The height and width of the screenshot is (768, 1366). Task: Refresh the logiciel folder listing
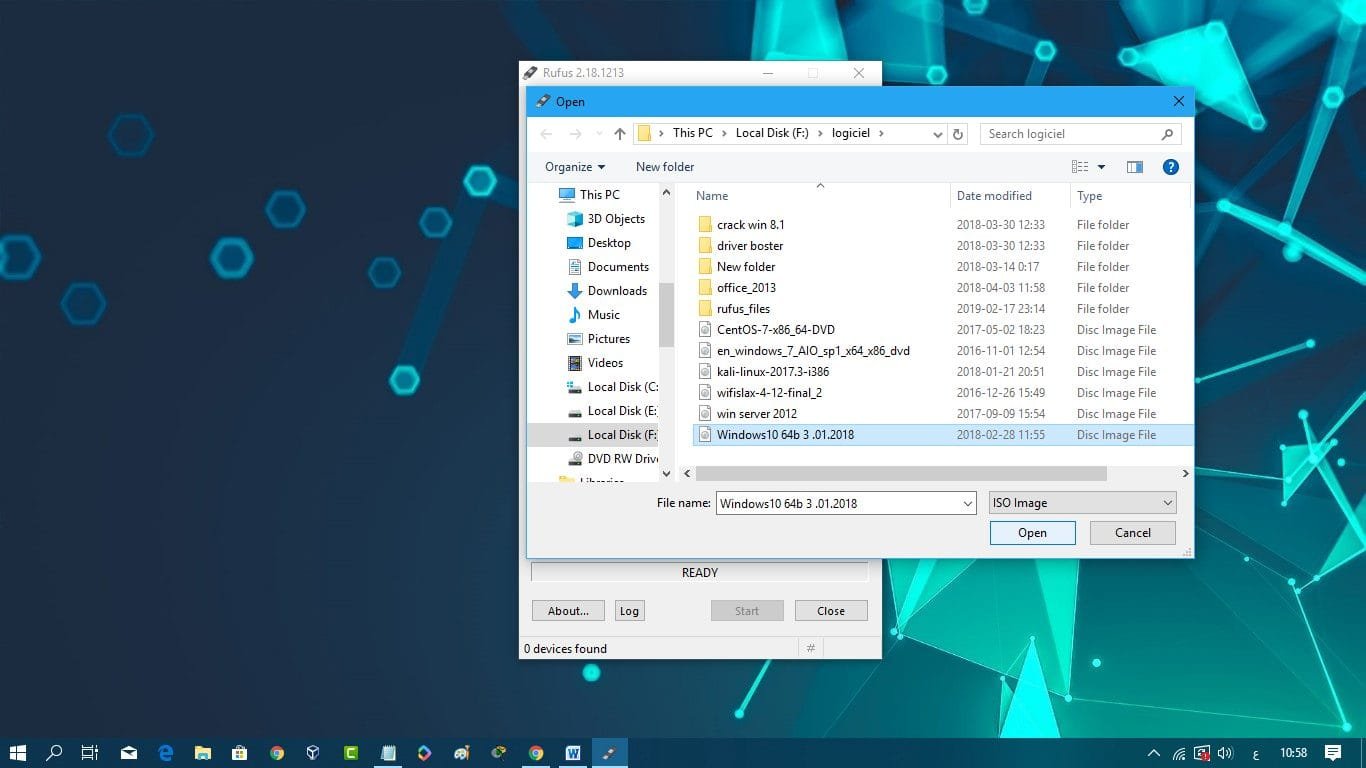958,134
